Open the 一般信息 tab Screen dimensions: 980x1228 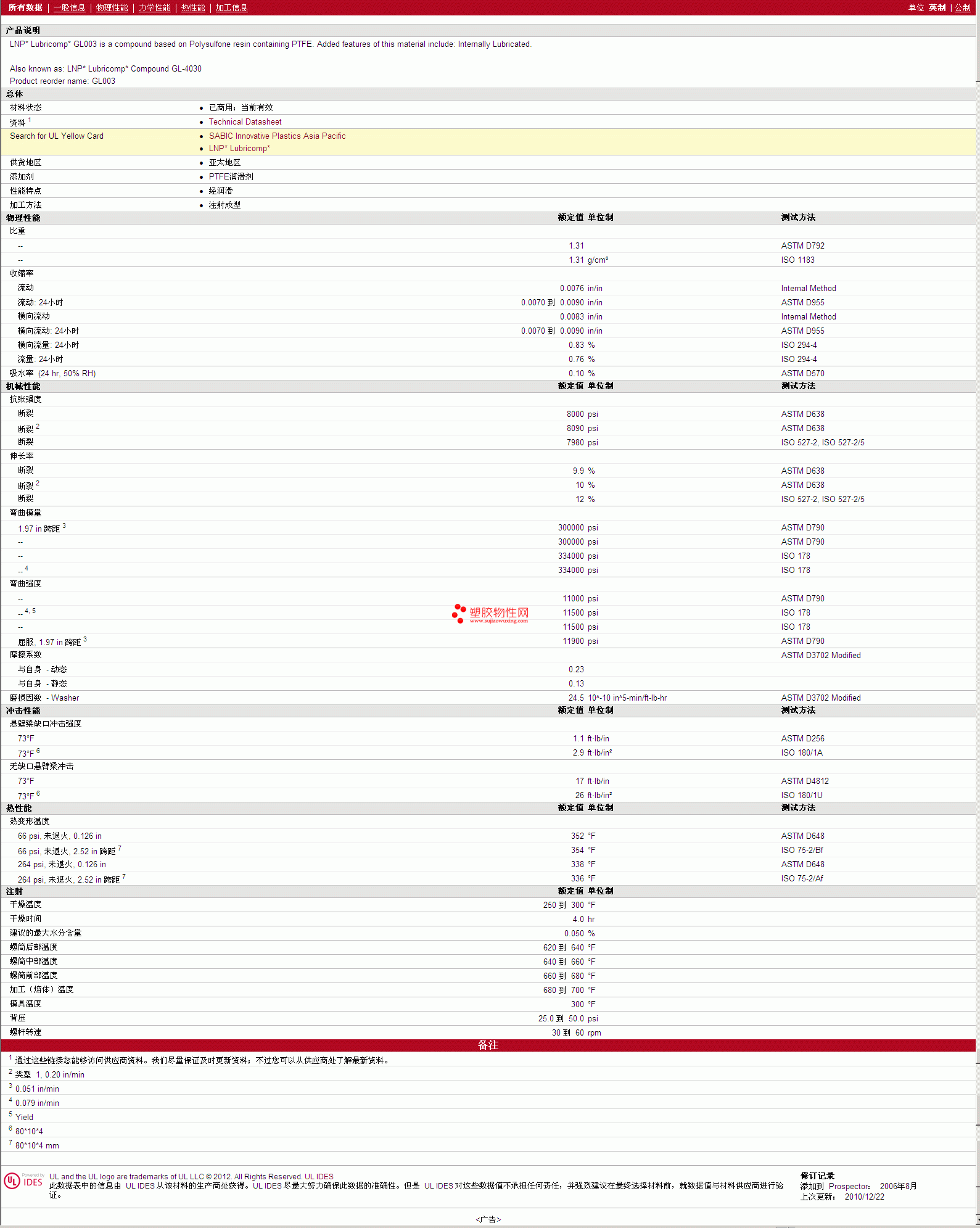tap(70, 7)
